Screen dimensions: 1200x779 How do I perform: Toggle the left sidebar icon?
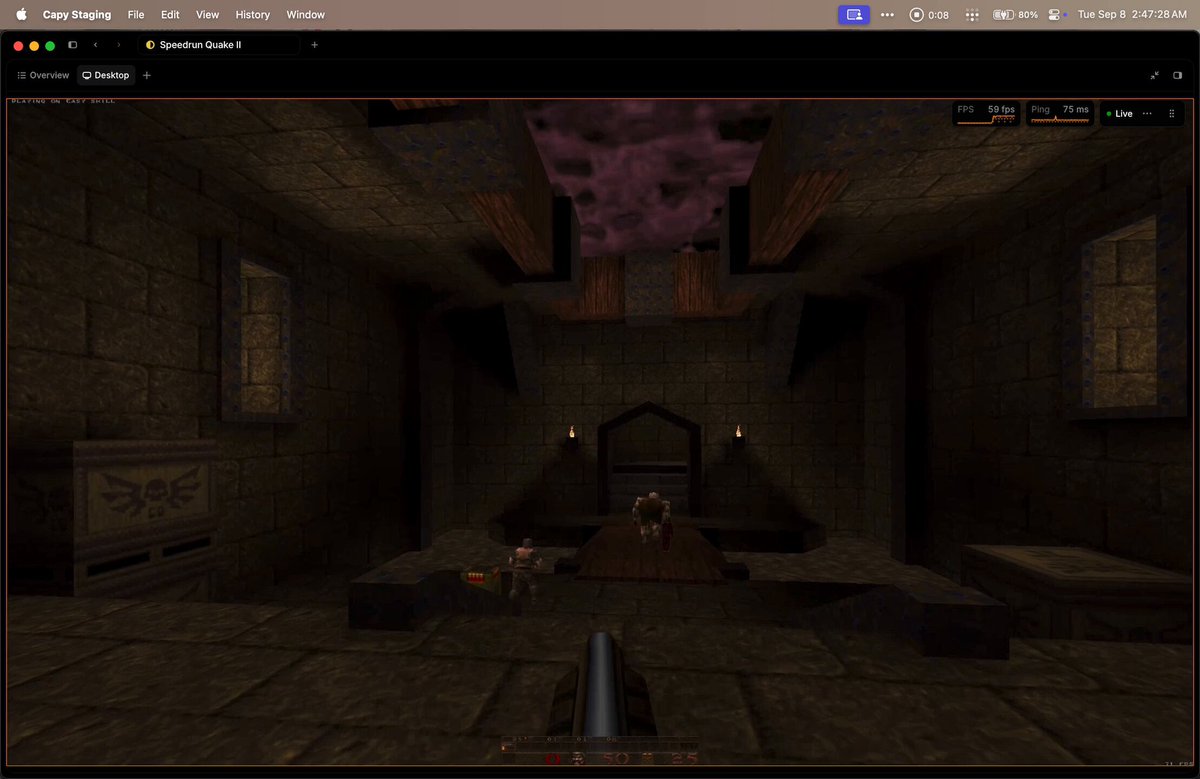click(x=72, y=45)
